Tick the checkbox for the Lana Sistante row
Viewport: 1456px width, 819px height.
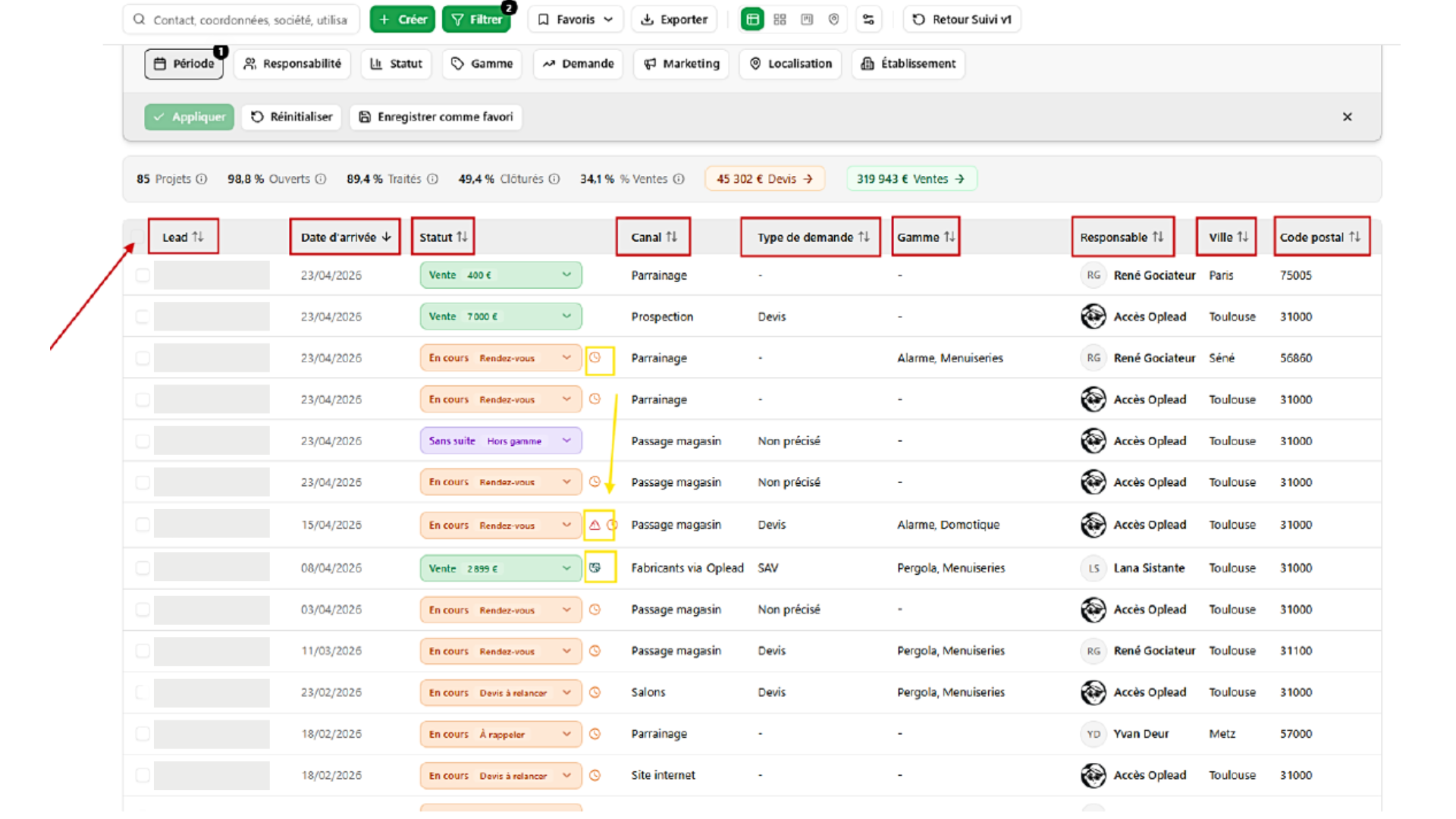pyautogui.click(x=143, y=568)
